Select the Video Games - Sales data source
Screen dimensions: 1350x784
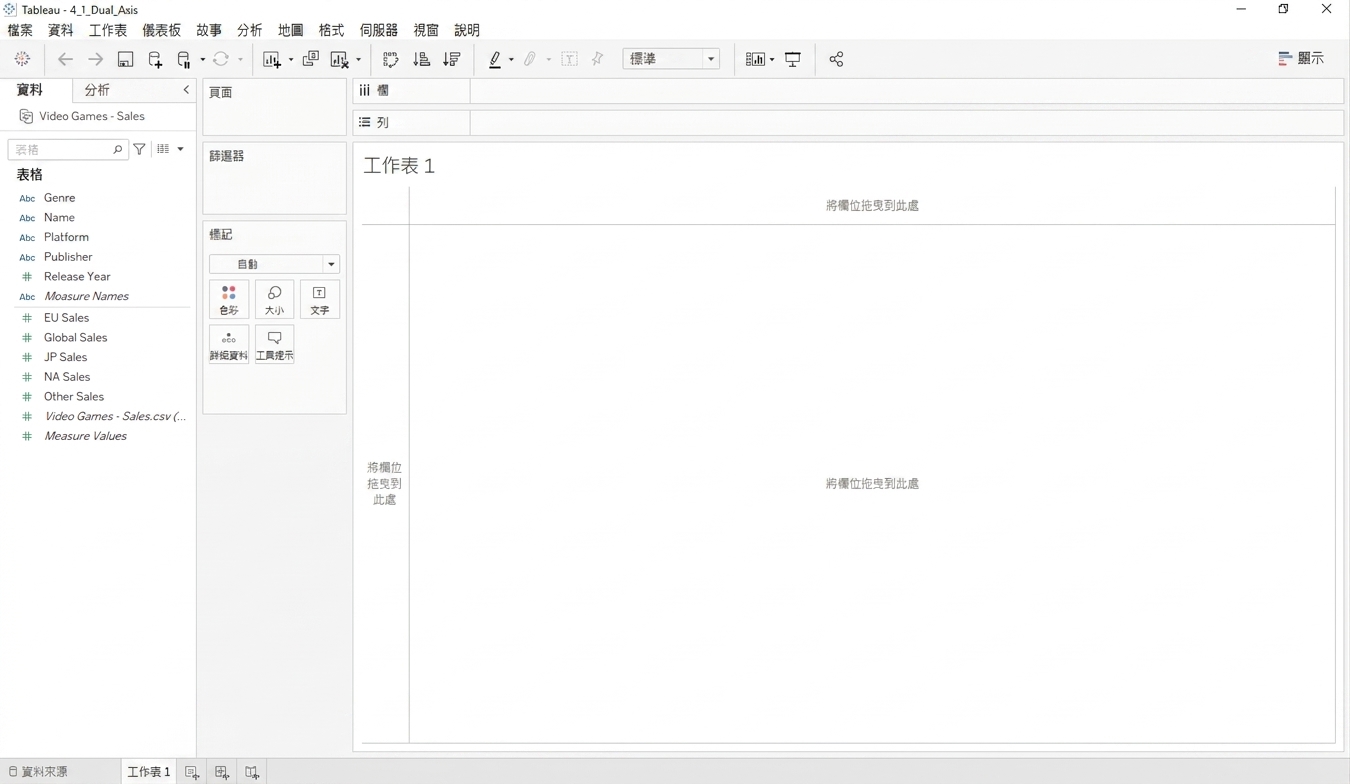click(92, 116)
